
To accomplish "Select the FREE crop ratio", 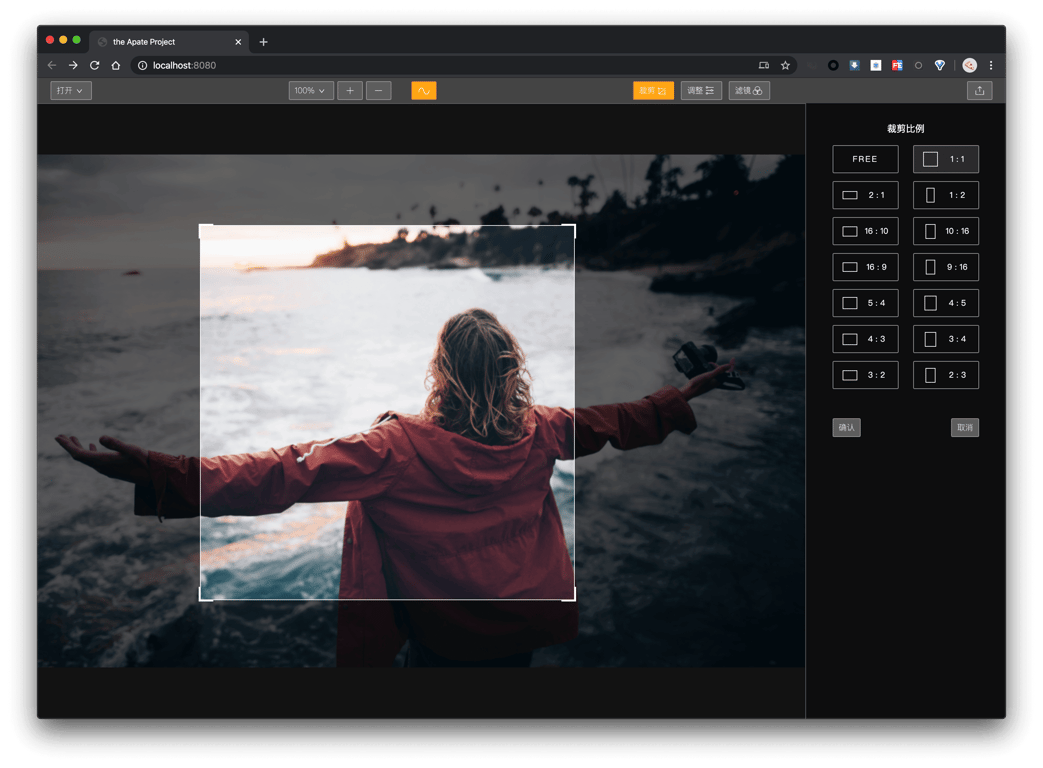I will pos(865,159).
